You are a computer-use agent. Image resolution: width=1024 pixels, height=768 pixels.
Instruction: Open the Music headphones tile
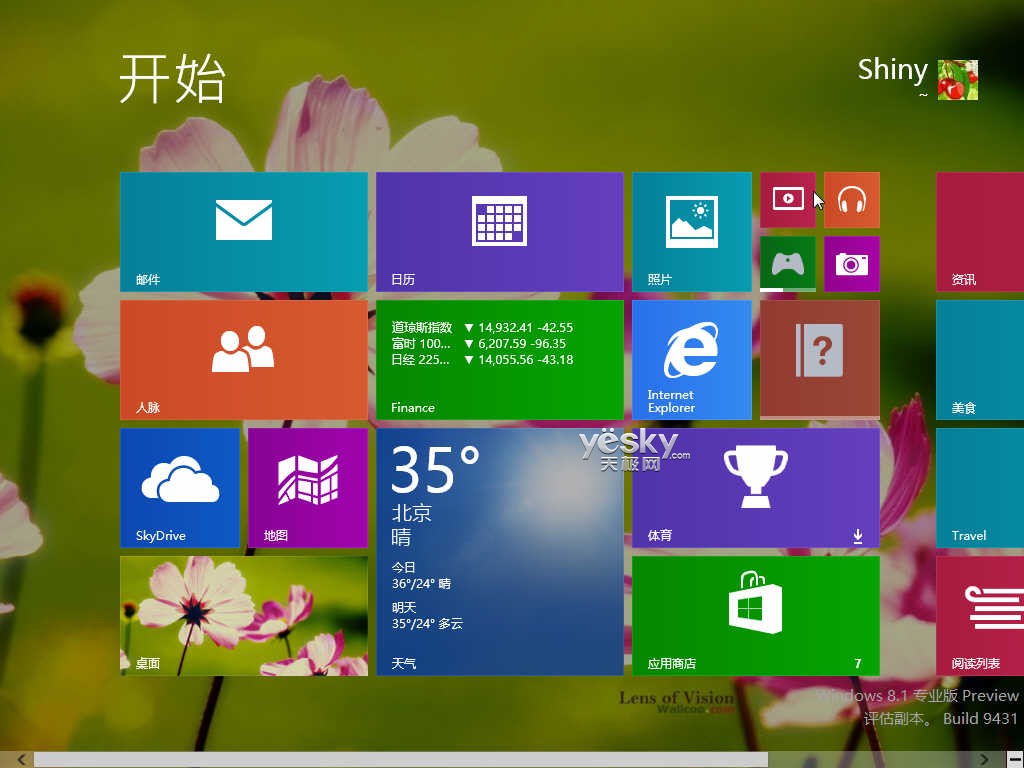coord(852,200)
